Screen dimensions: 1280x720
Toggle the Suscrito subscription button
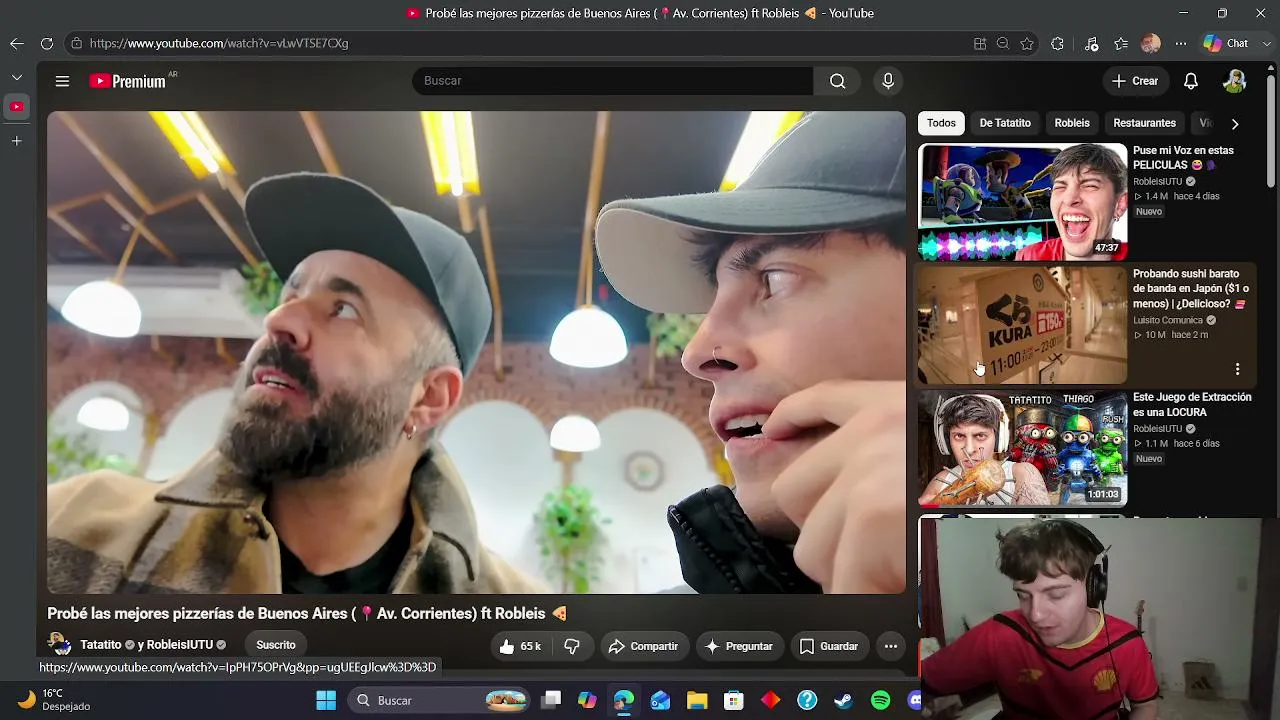pyautogui.click(x=276, y=645)
